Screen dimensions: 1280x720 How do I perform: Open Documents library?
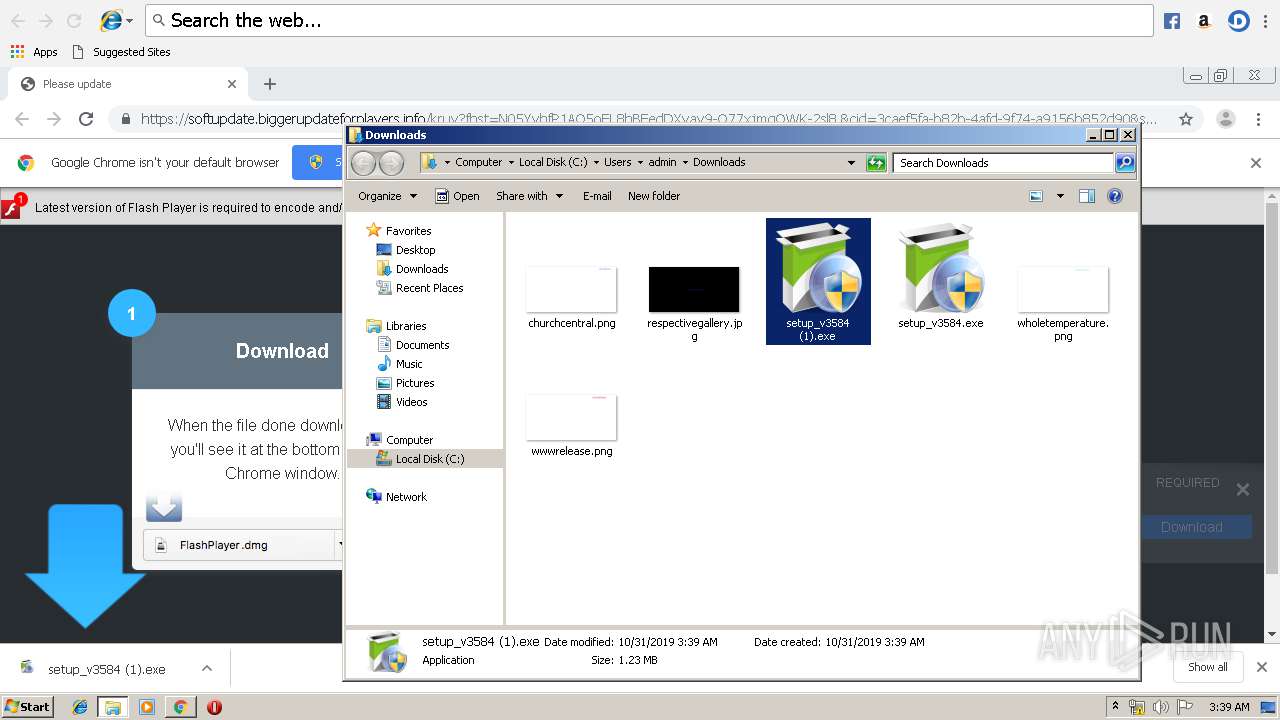[413, 345]
